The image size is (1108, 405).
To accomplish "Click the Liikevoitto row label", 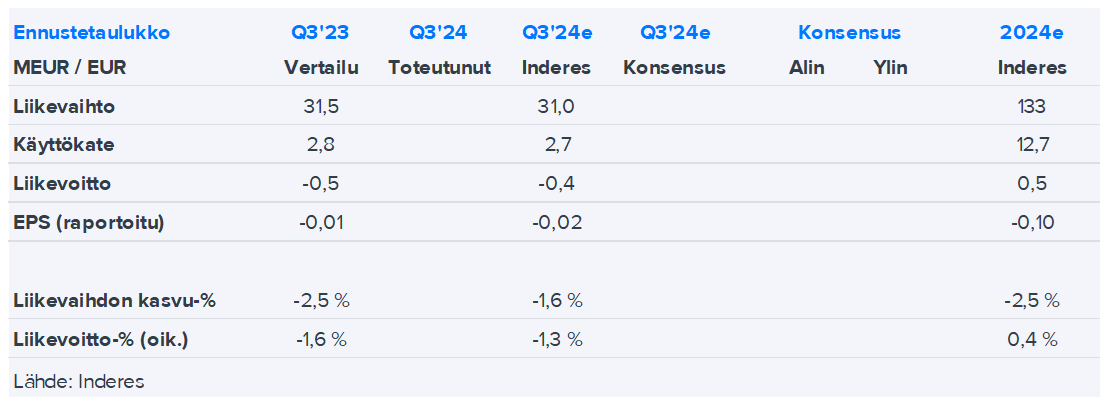I will (x=62, y=184).
